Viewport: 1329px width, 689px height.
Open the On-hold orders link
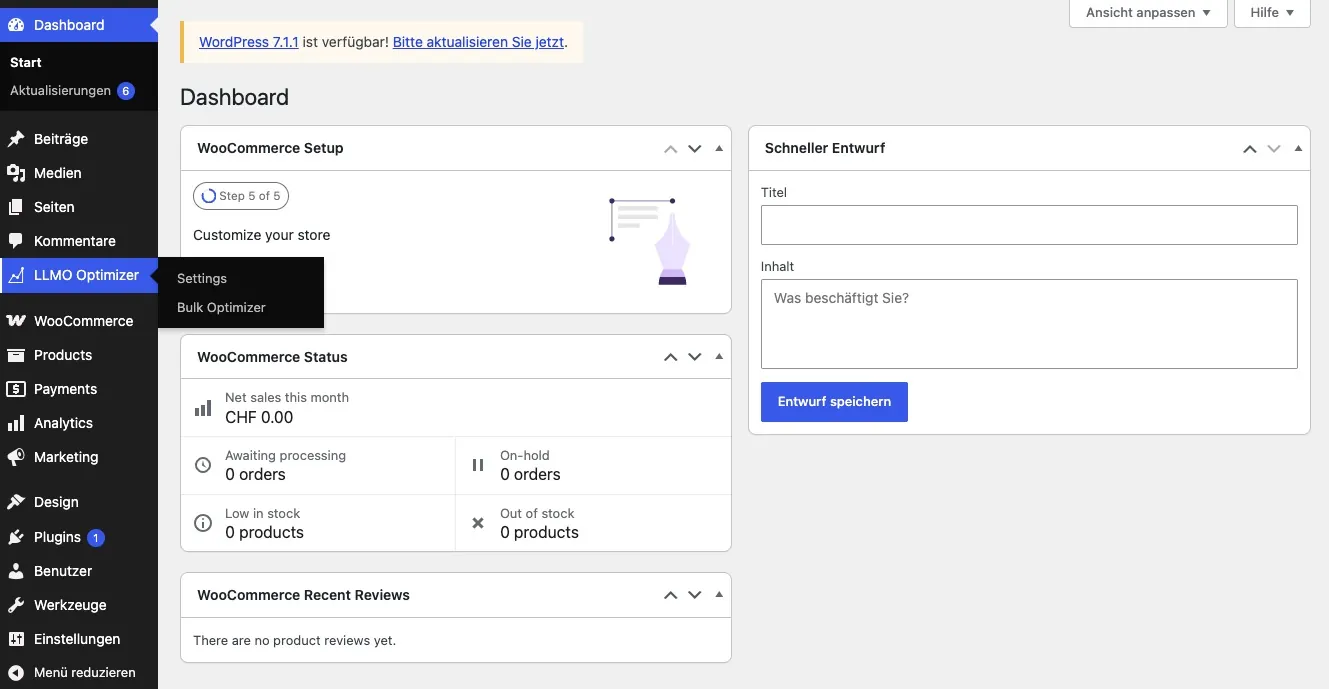click(593, 465)
